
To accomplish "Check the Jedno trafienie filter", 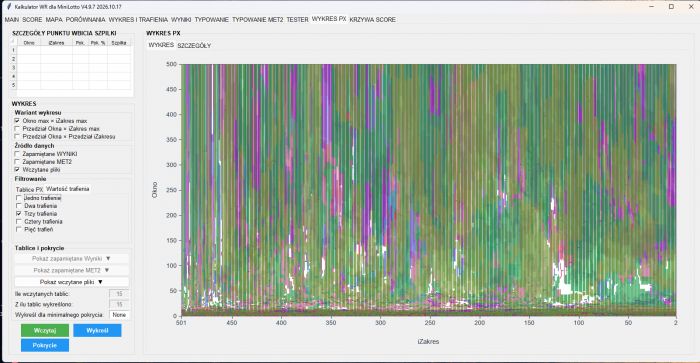I will [18, 198].
